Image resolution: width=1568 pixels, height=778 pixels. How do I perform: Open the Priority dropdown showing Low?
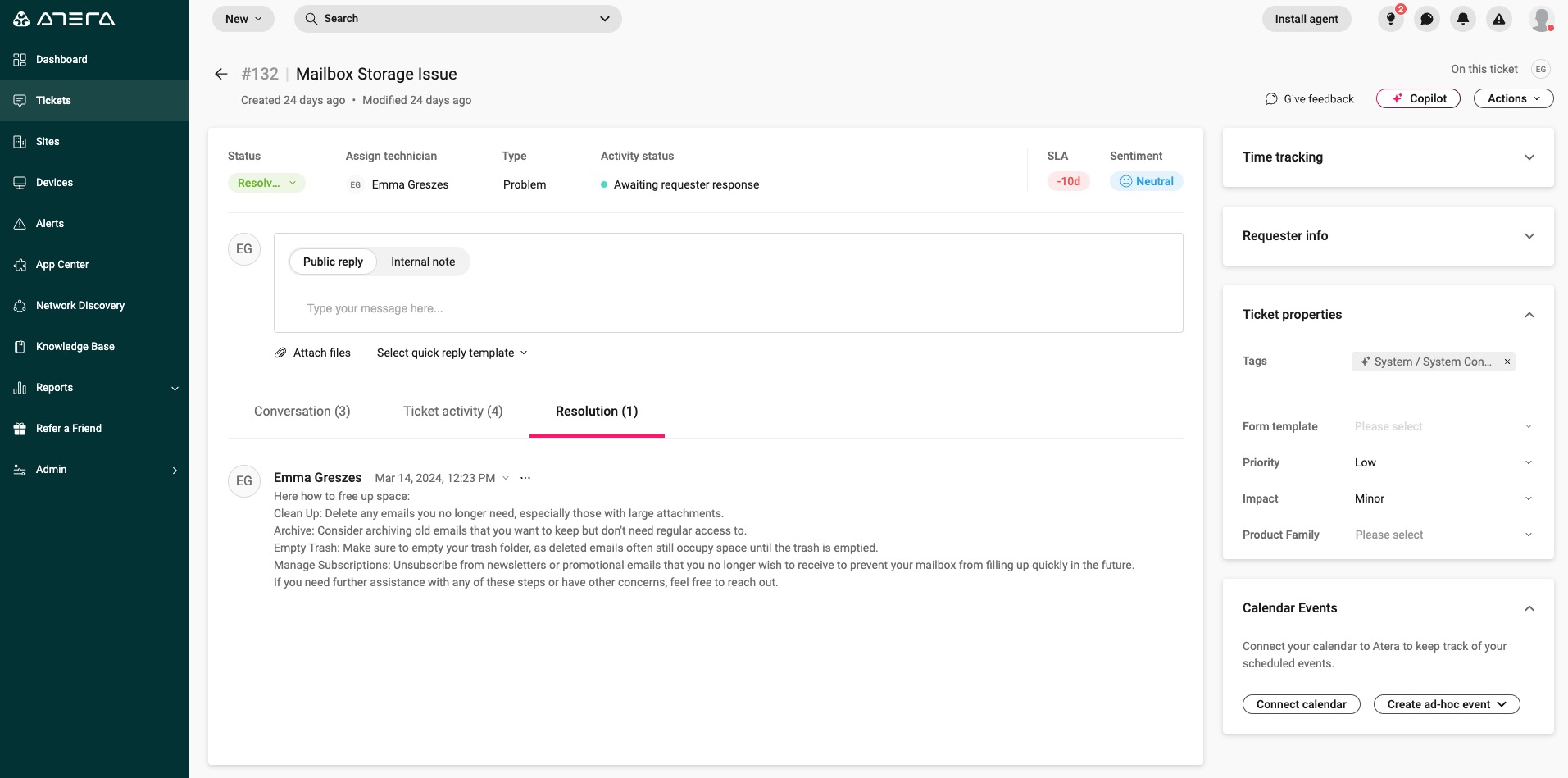click(1441, 462)
